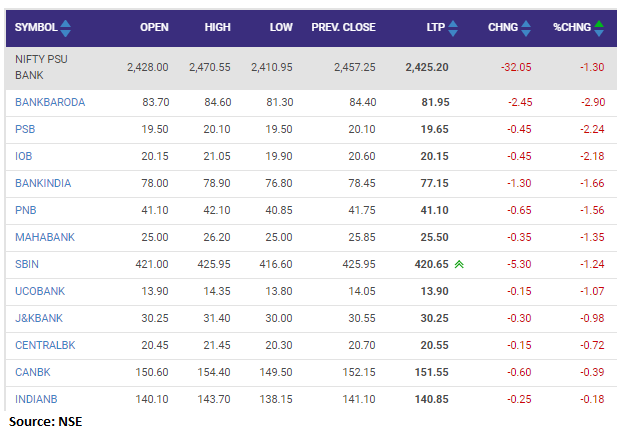
Task: Open CANBK stock page
Action: (32, 372)
